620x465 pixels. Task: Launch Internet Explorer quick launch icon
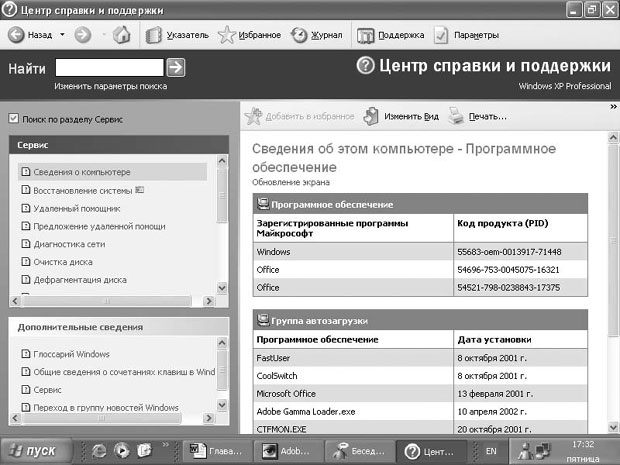(x=99, y=450)
